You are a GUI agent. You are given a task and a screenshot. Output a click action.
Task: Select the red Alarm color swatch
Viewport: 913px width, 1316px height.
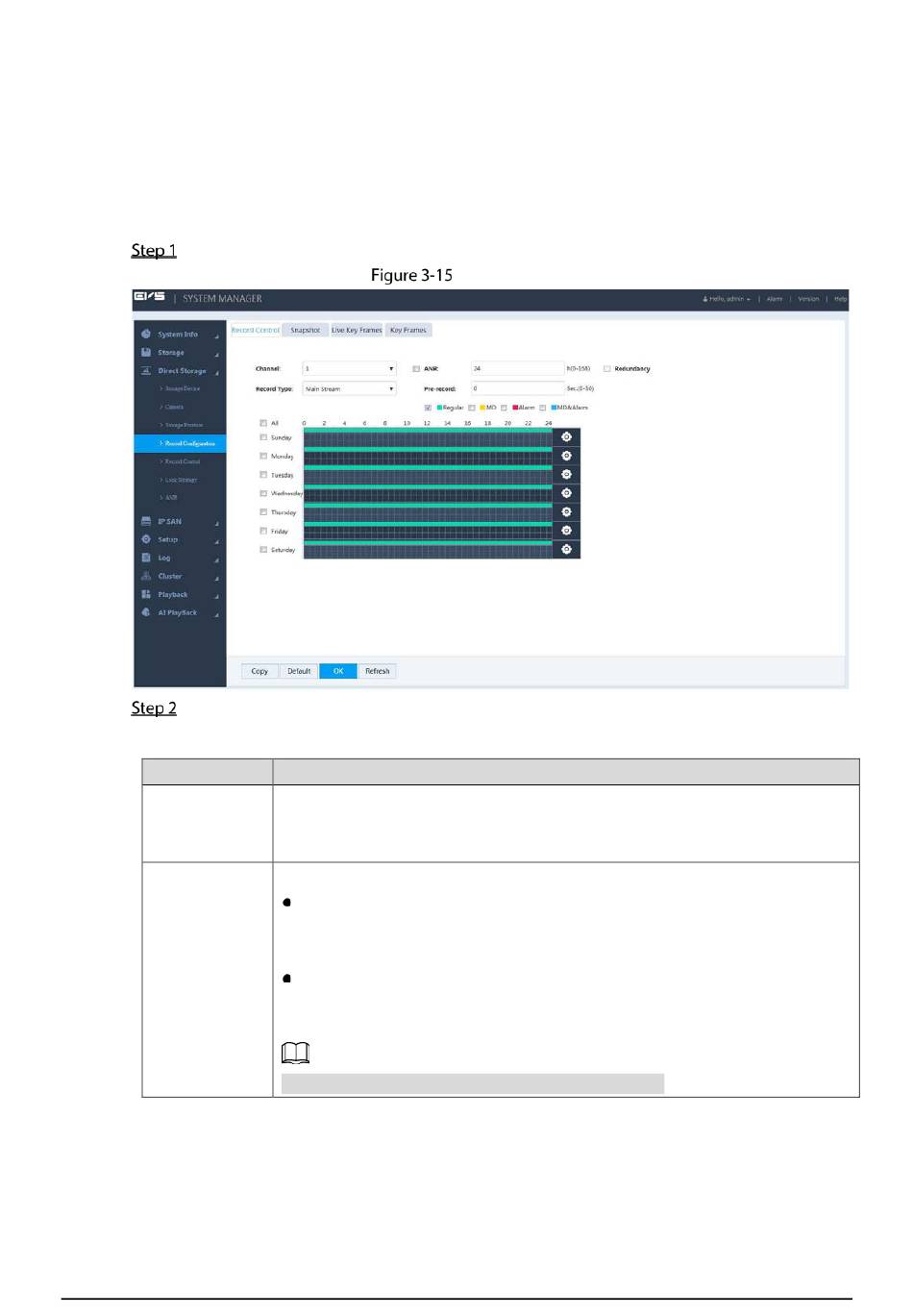516,408
